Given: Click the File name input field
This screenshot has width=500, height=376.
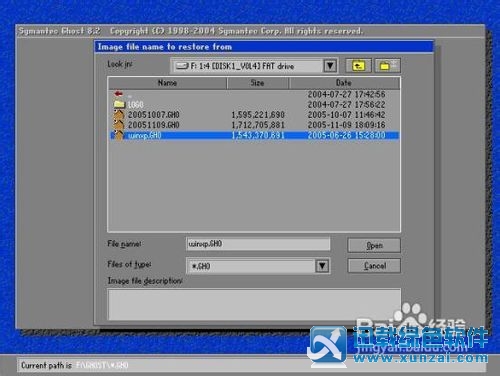Looking at the screenshot, I should (x=258, y=244).
